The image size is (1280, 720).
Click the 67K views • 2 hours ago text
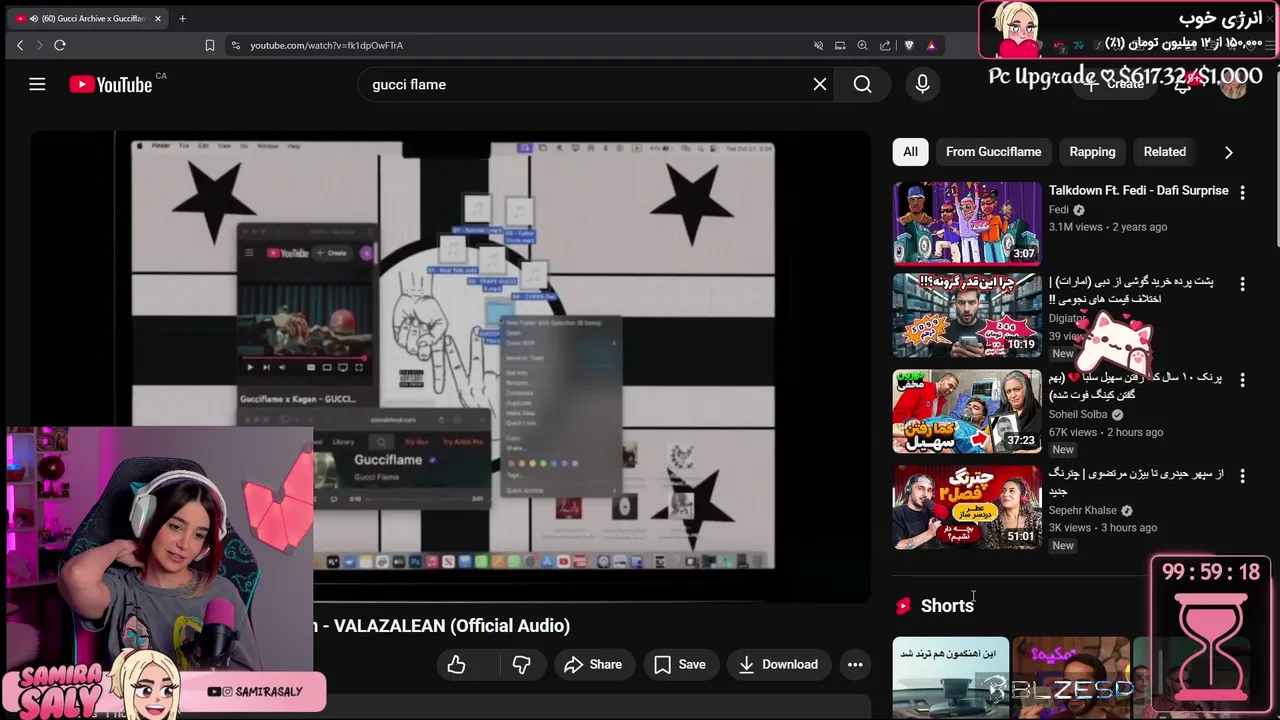1106,432
